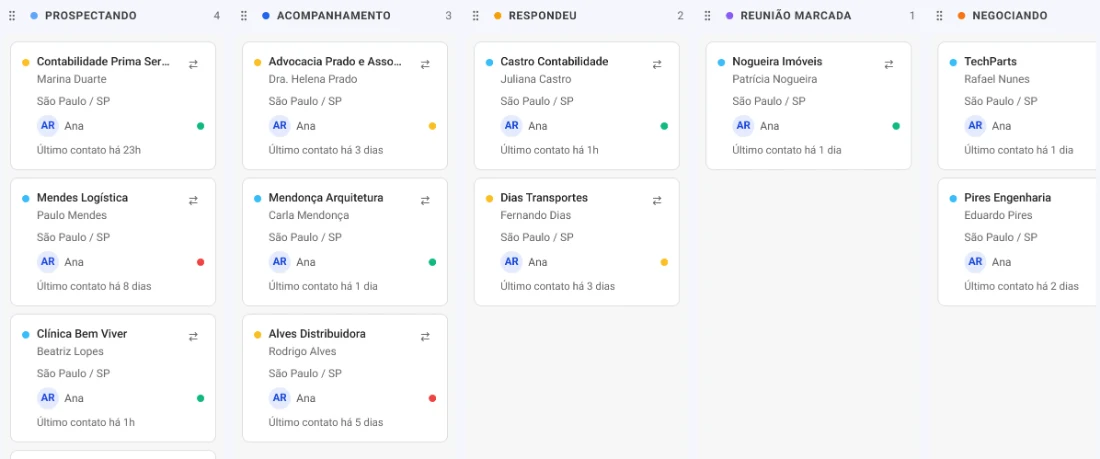This screenshot has width=1100, height=459.
Task: Click contact name Paulo Mendes
Action: [72, 215]
